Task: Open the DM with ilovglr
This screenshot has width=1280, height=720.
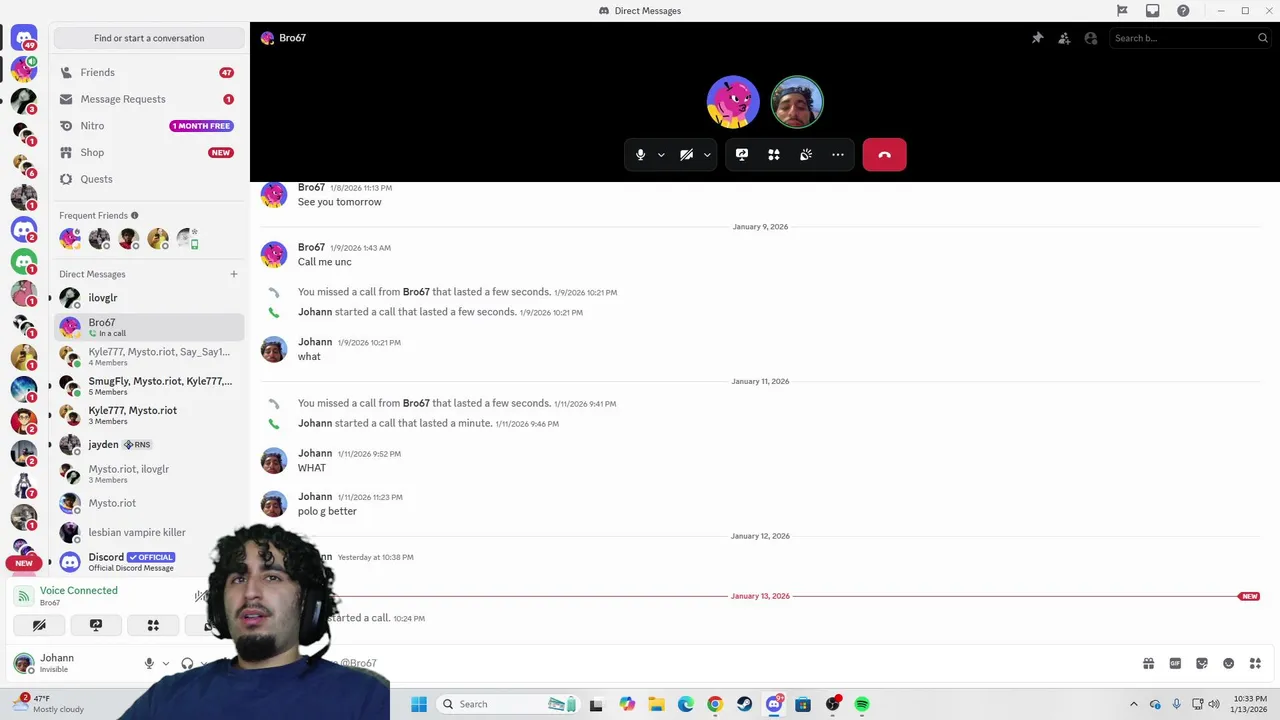Action: [149, 298]
